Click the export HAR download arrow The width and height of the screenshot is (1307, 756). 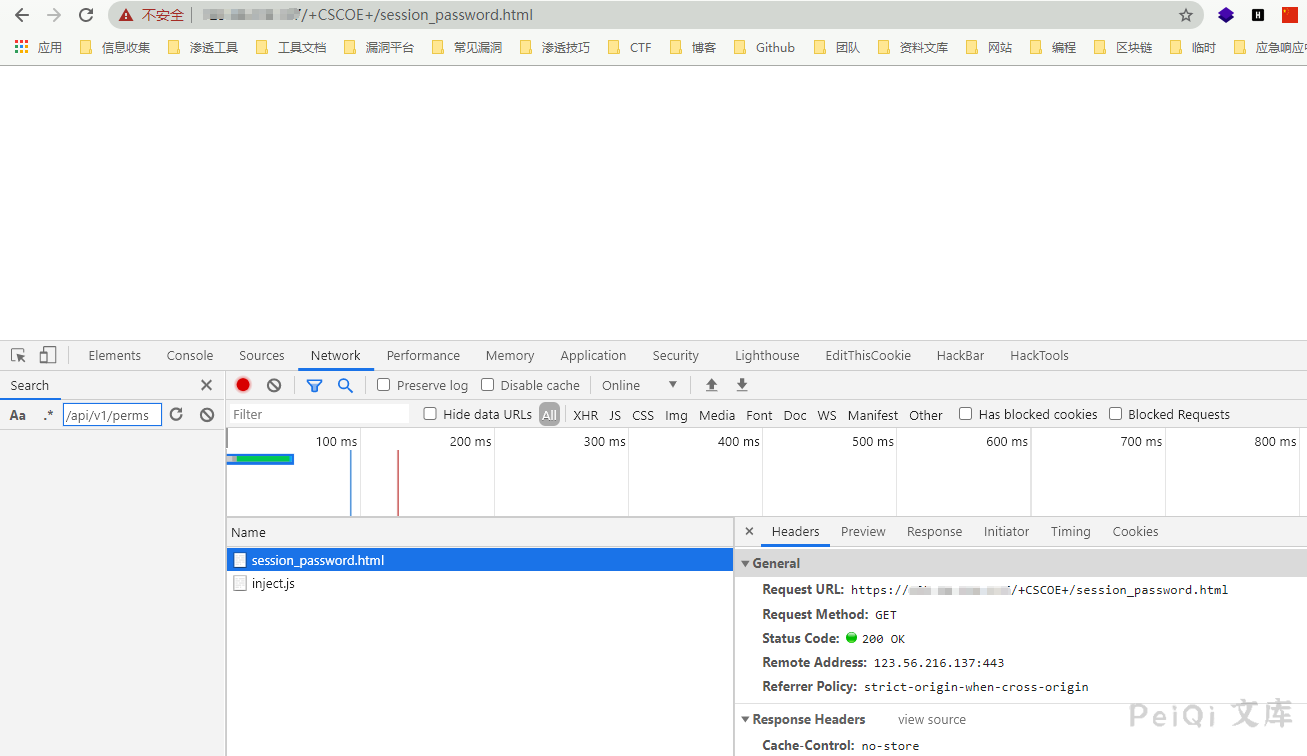(742, 385)
